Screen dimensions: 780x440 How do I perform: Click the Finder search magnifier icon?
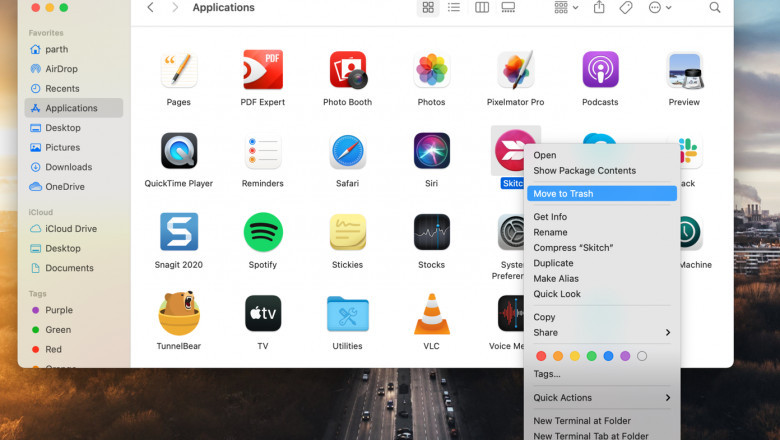click(x=715, y=8)
